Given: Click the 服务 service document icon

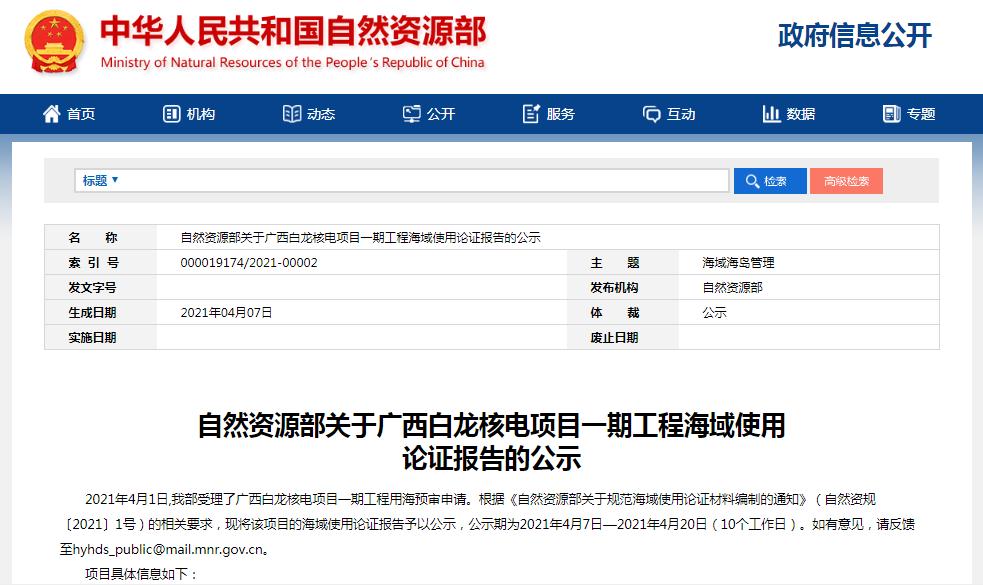Looking at the screenshot, I should click(x=532, y=114).
